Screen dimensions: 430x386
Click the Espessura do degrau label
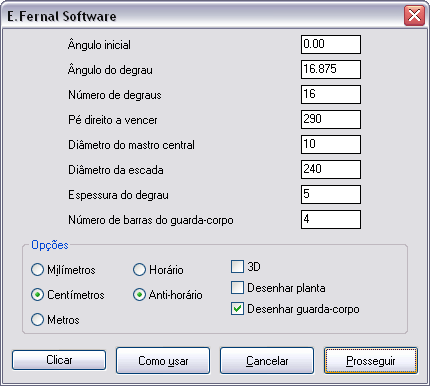point(118,195)
